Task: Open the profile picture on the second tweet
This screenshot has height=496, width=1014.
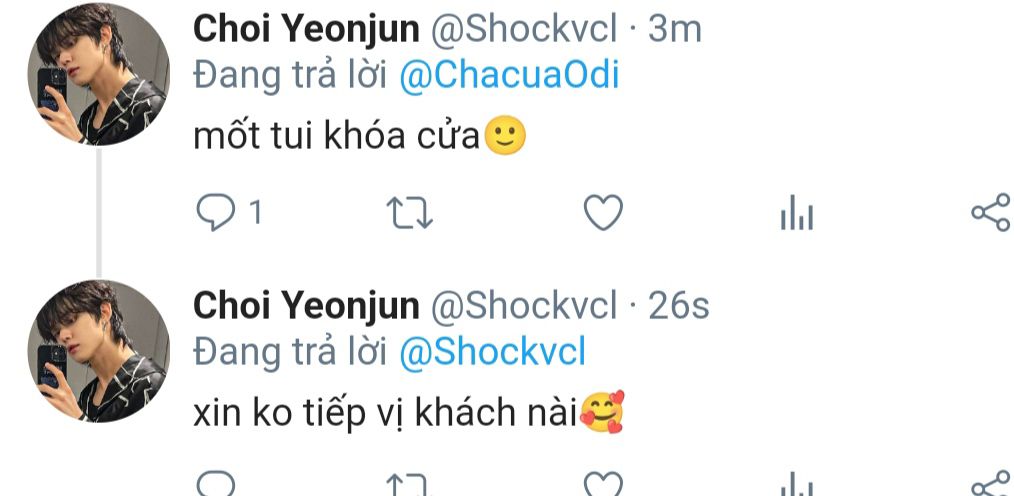Action: (x=97, y=350)
